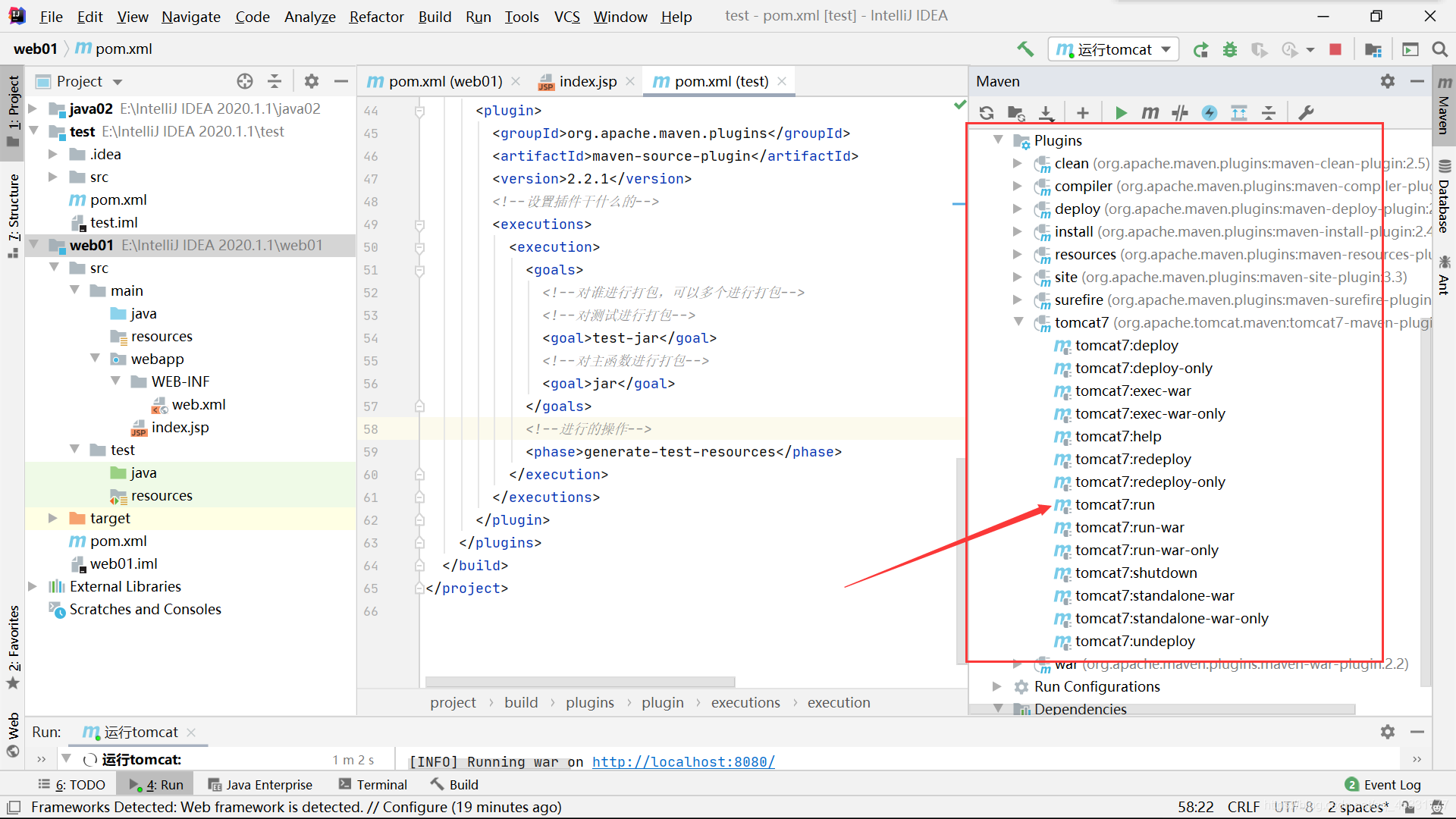The height and width of the screenshot is (819, 1456).
Task: Open the Terminal tool window button
Action: [373, 784]
